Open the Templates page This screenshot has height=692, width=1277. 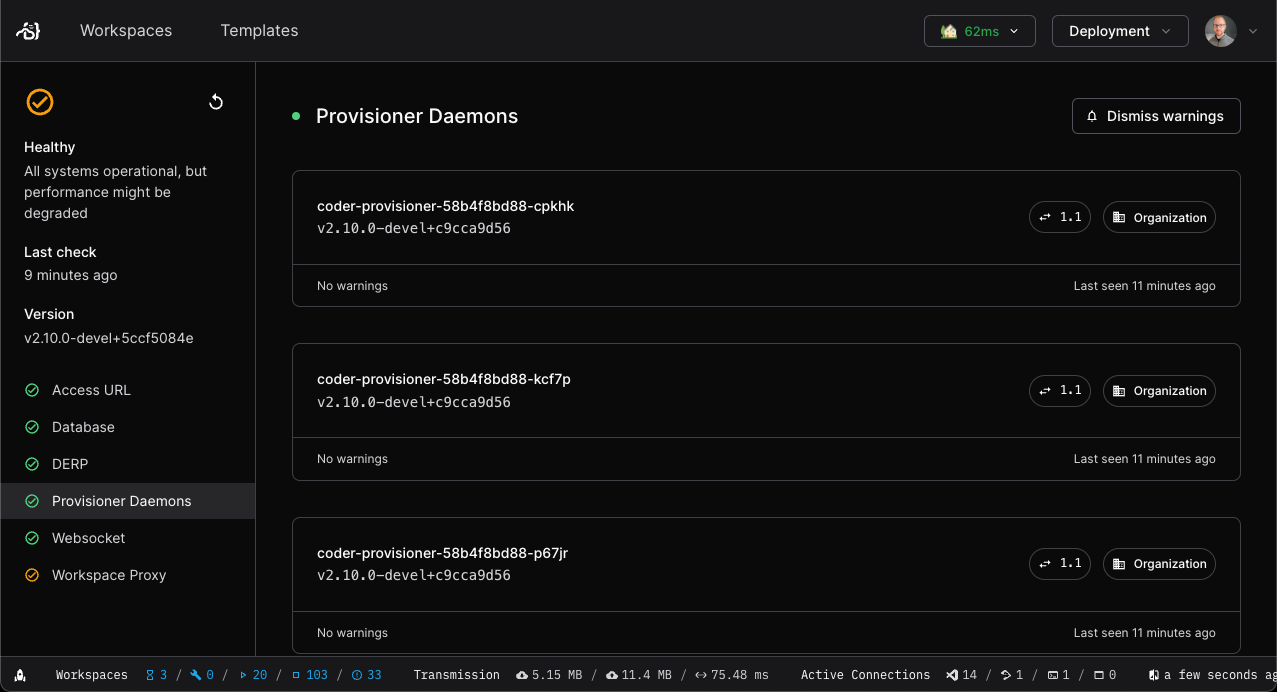259,30
